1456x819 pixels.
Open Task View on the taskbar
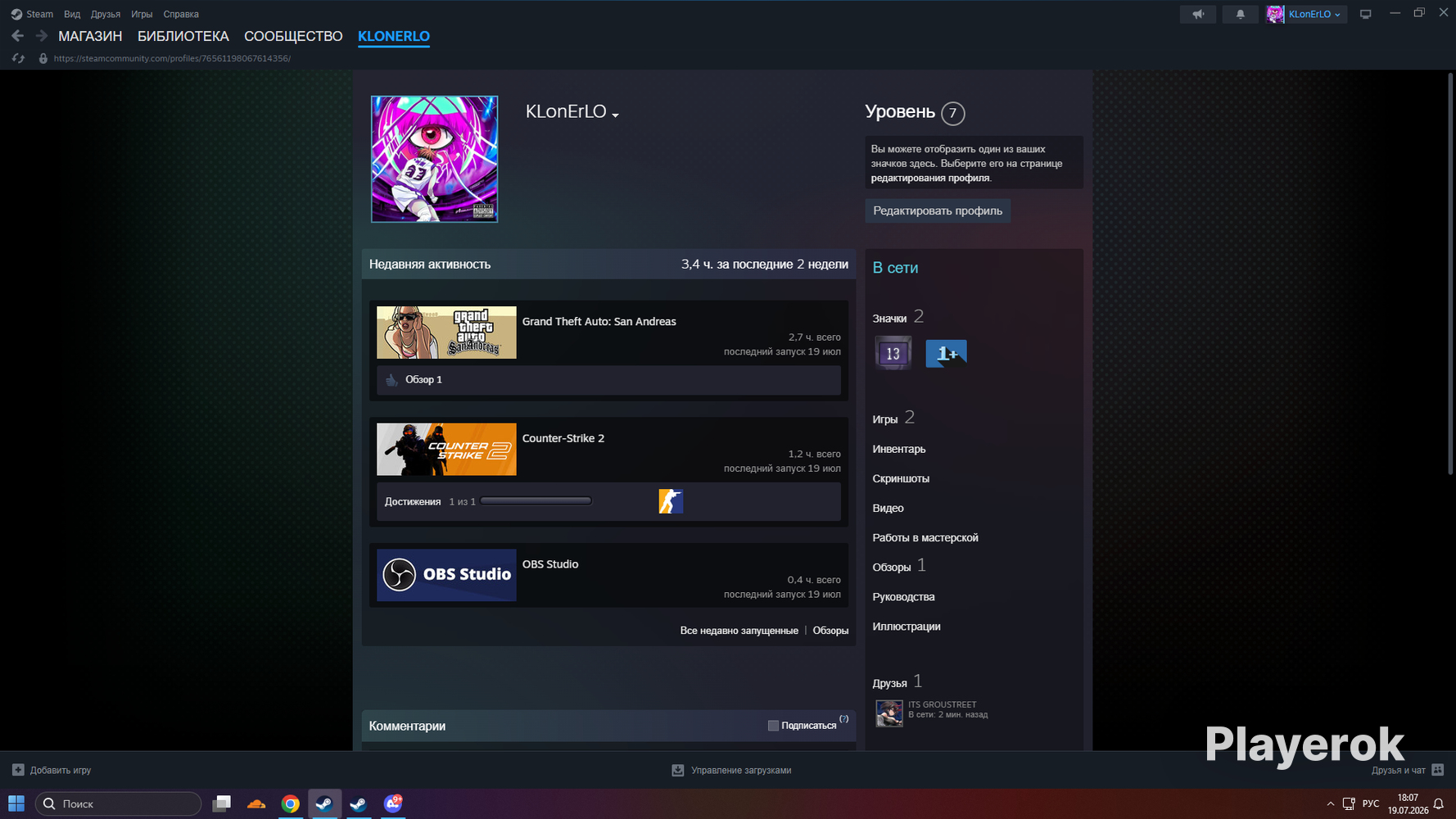pyautogui.click(x=221, y=803)
